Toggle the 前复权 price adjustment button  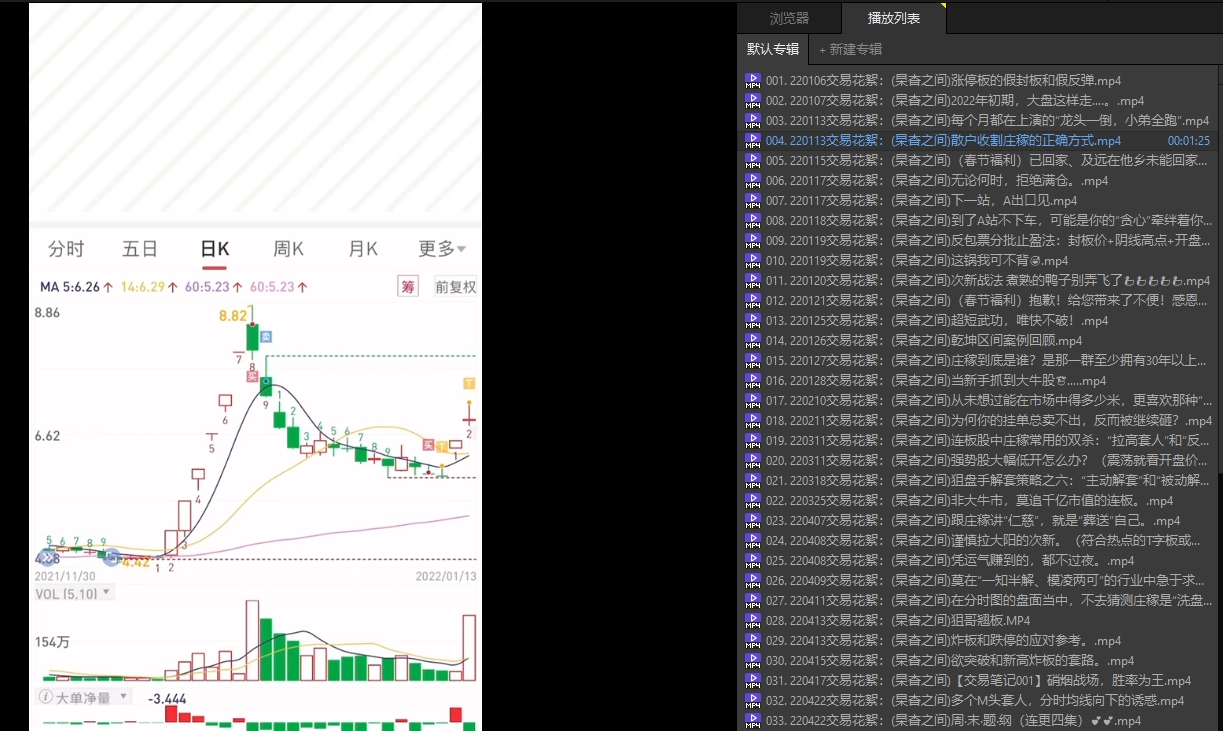(x=455, y=287)
